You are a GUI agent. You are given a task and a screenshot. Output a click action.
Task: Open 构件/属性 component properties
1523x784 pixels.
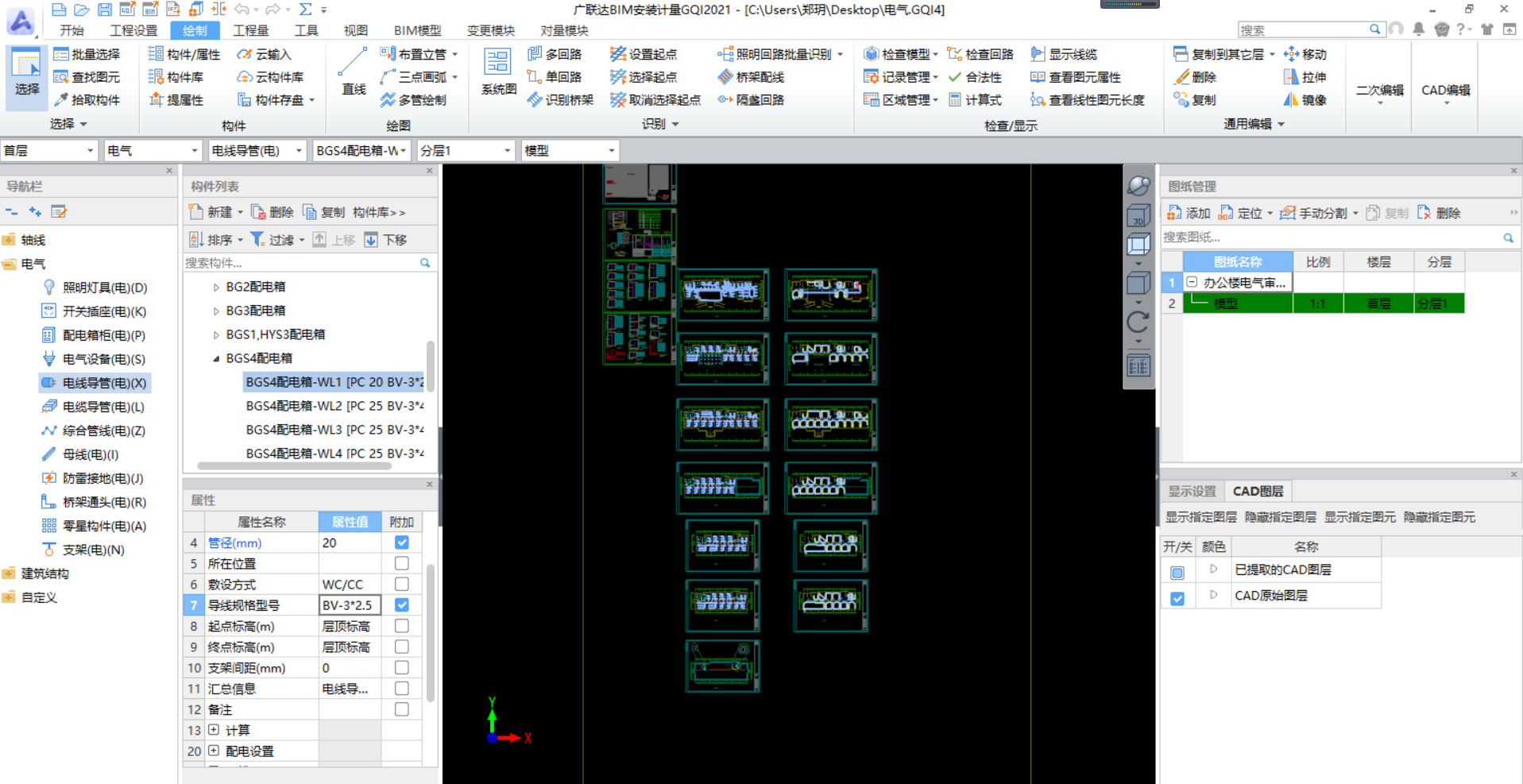[184, 54]
